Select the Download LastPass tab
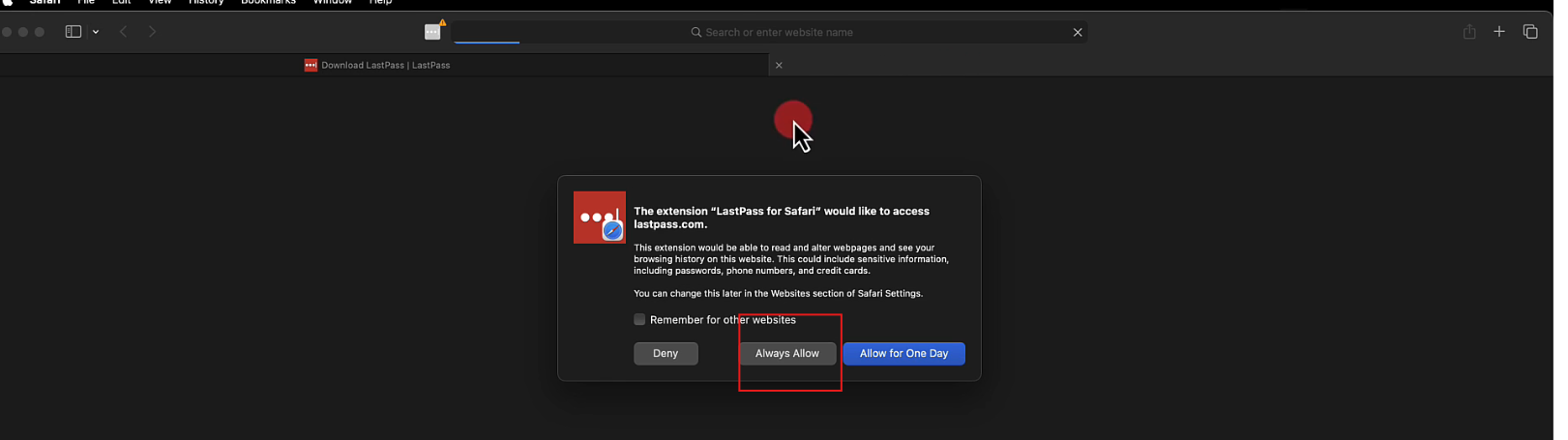Image resolution: width=1568 pixels, height=440 pixels. pos(385,65)
